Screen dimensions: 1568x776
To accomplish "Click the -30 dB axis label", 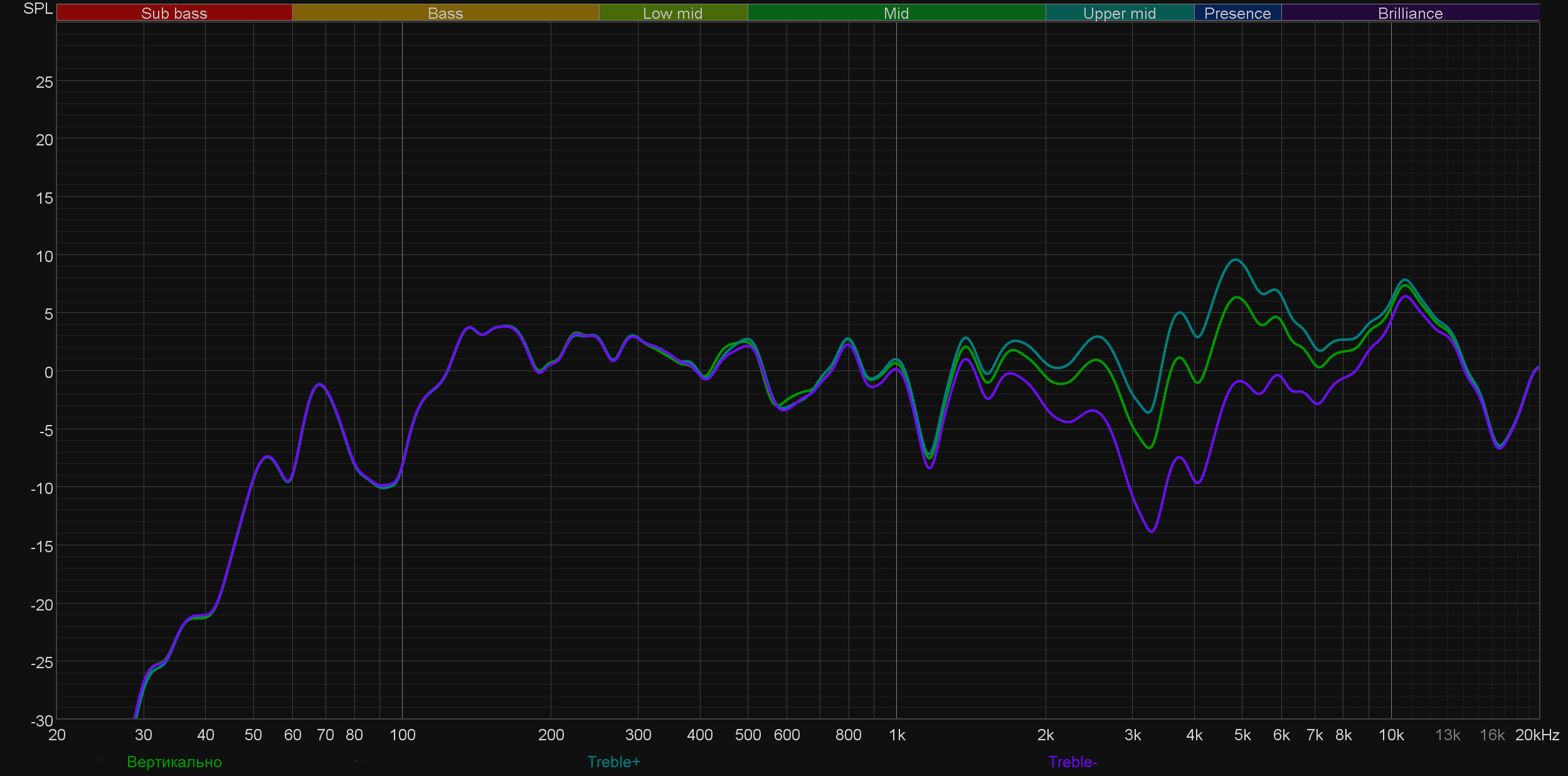I will coord(42,721).
